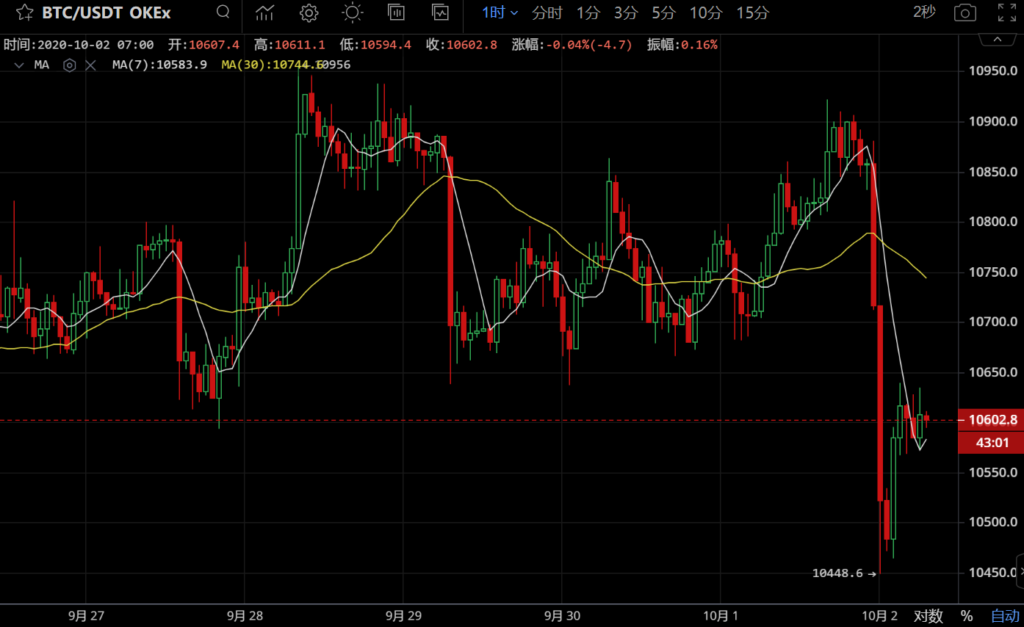
Task: Click the 9月 29 date axis label
Action: (x=404, y=616)
